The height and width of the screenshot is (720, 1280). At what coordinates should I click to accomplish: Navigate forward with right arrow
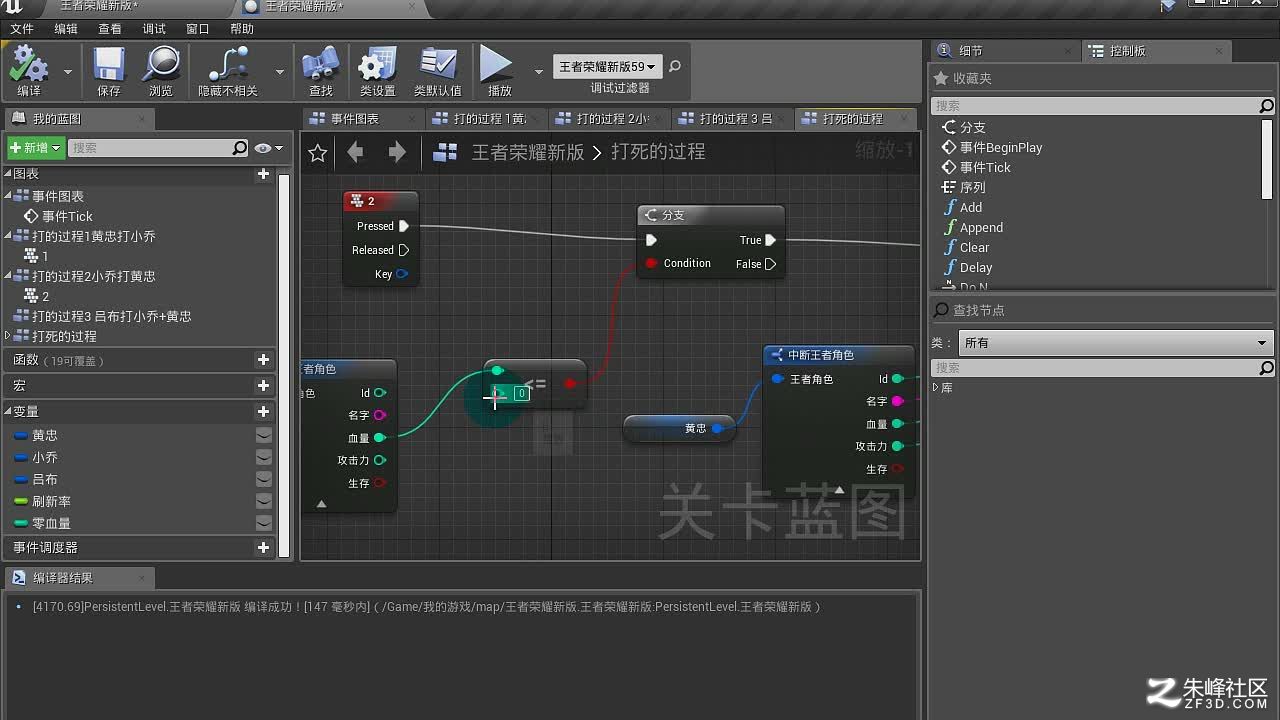[397, 152]
